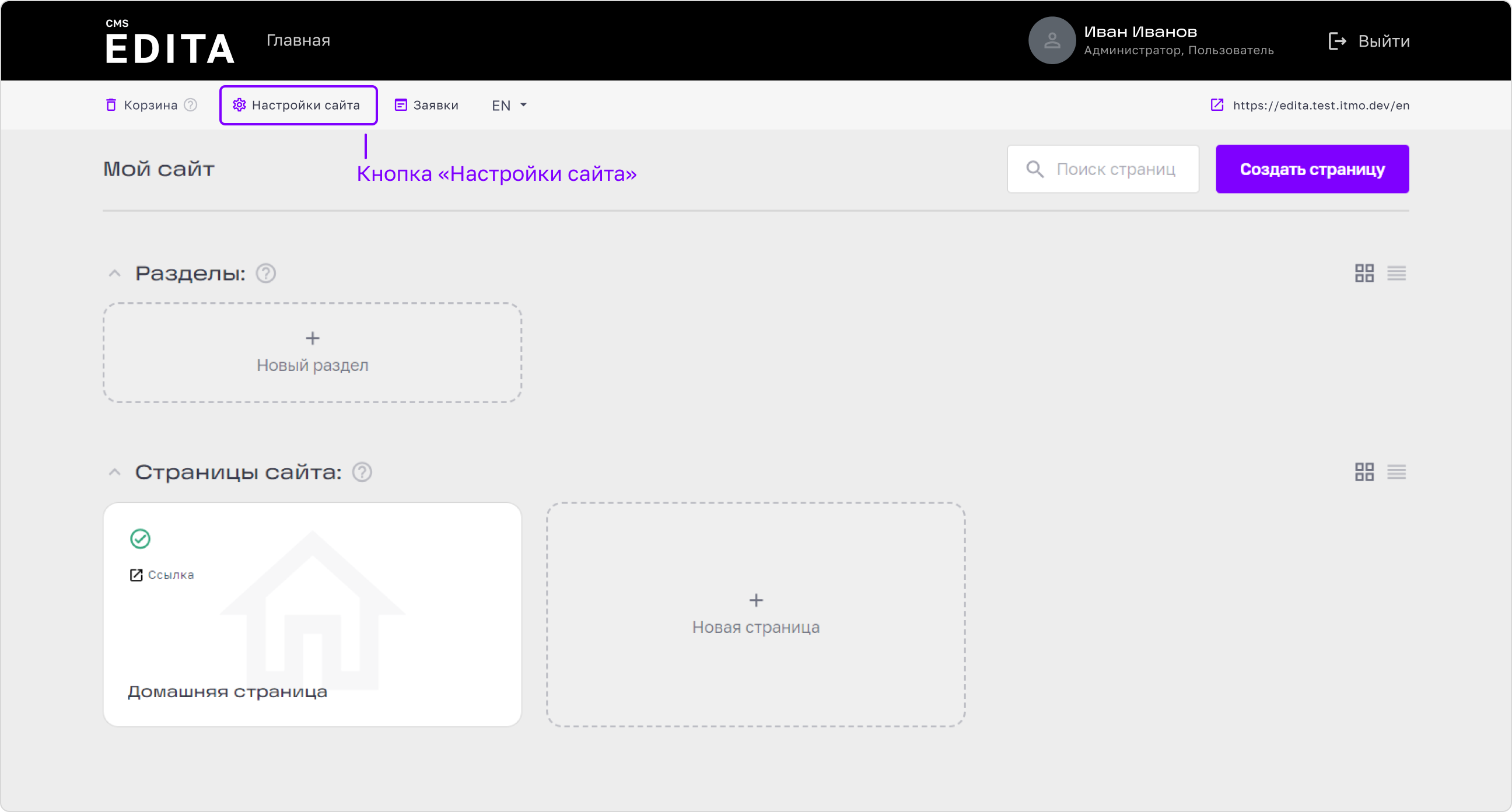Collapse the Разделы section chevron

pos(114,274)
